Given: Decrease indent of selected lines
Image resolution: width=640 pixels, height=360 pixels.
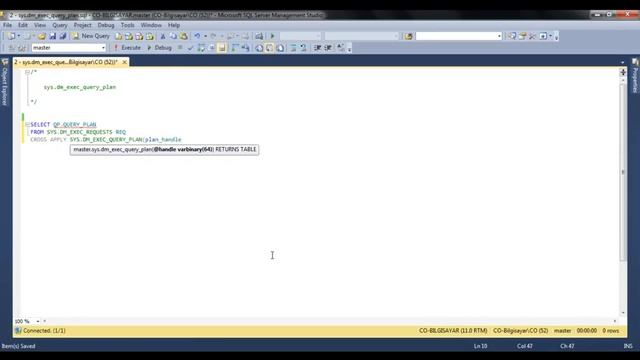Looking at the screenshot, I should pyautogui.click(x=318, y=48).
